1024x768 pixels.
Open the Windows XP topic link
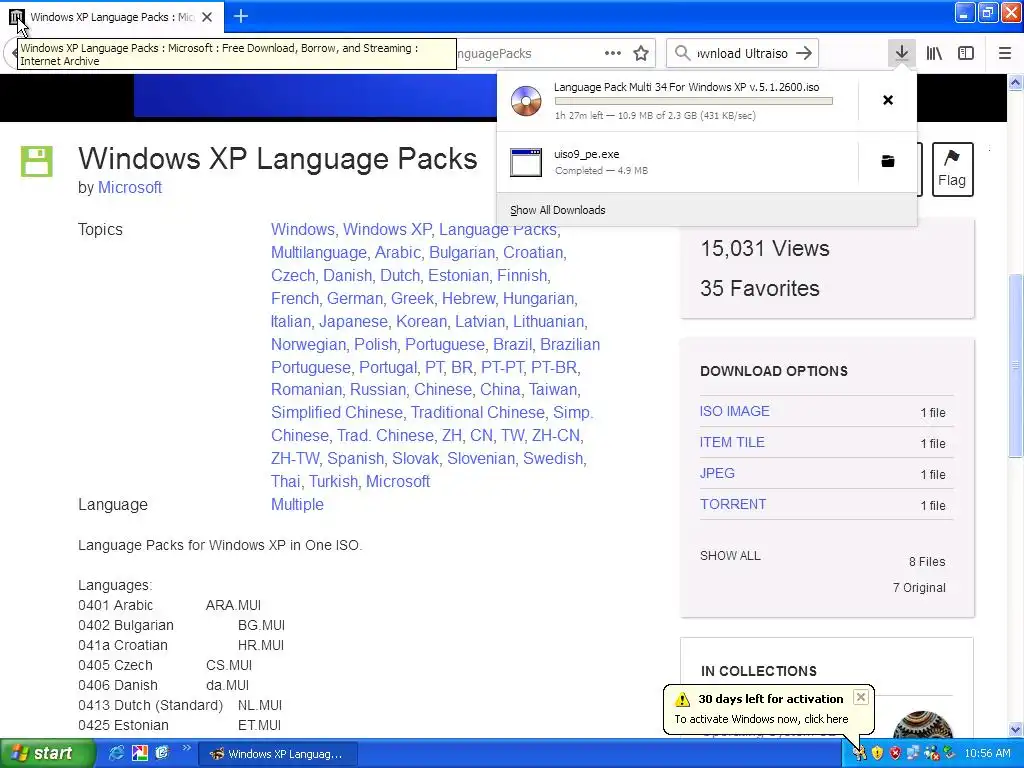(x=387, y=229)
